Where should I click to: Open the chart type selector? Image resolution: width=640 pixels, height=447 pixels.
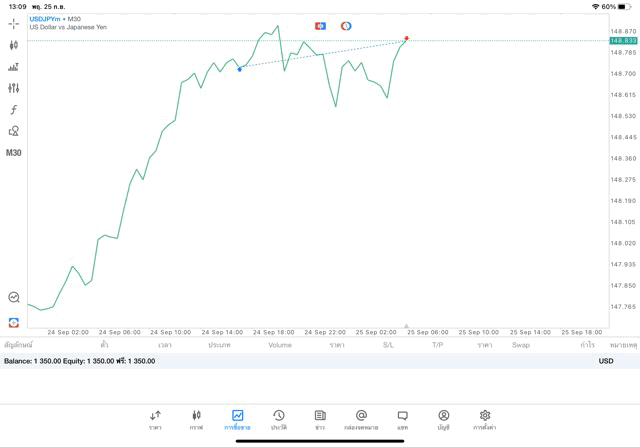13,45
